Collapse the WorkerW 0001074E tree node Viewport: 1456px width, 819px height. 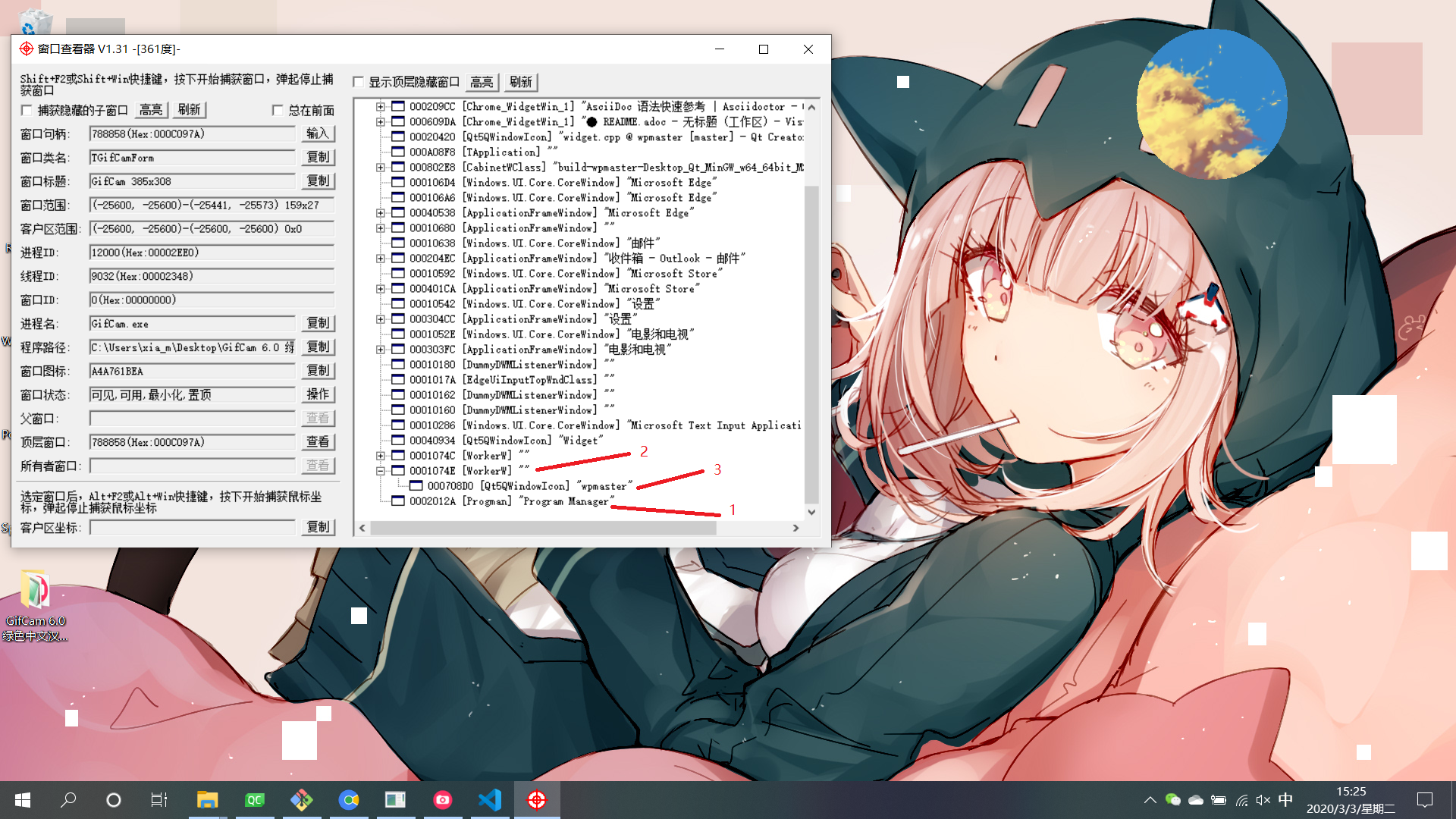pos(381,471)
